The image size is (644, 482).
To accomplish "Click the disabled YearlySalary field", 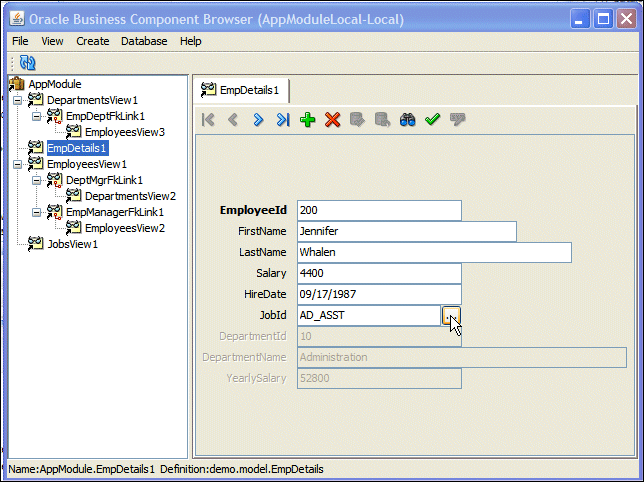I will [379, 378].
